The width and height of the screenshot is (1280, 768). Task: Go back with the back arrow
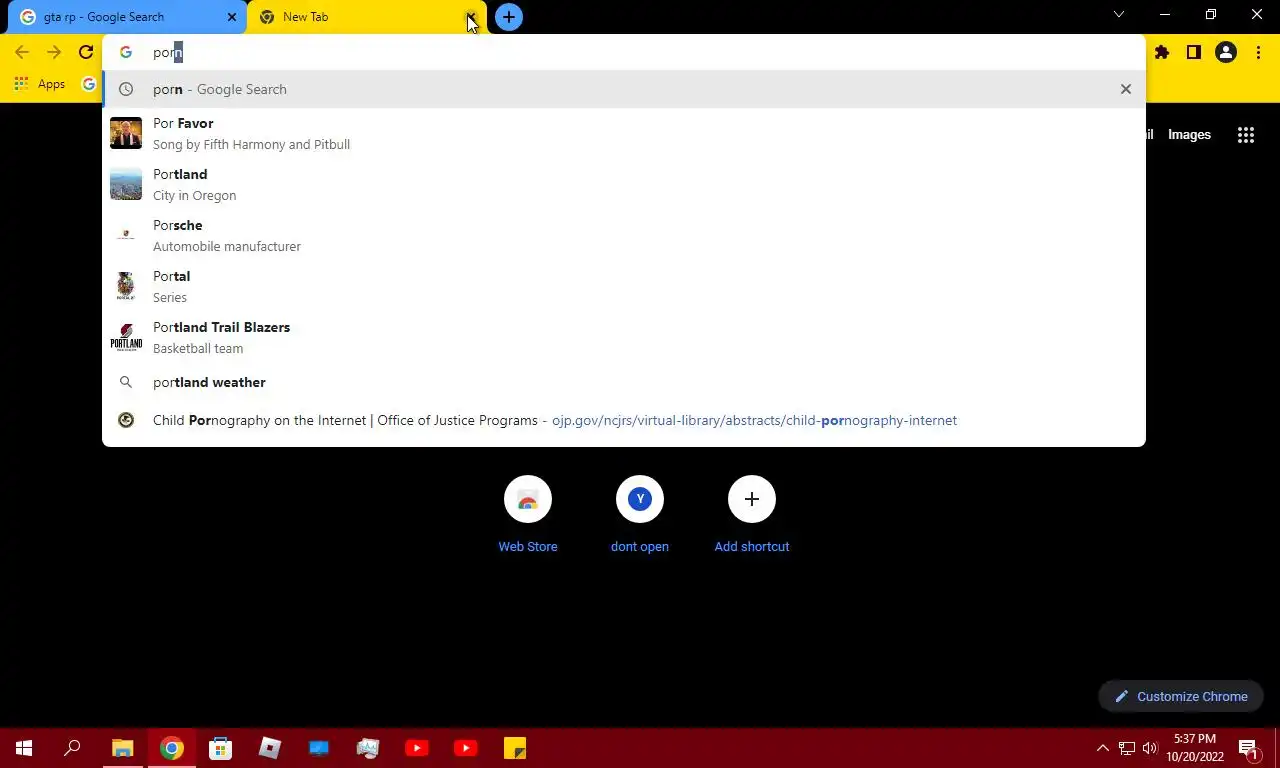click(22, 52)
